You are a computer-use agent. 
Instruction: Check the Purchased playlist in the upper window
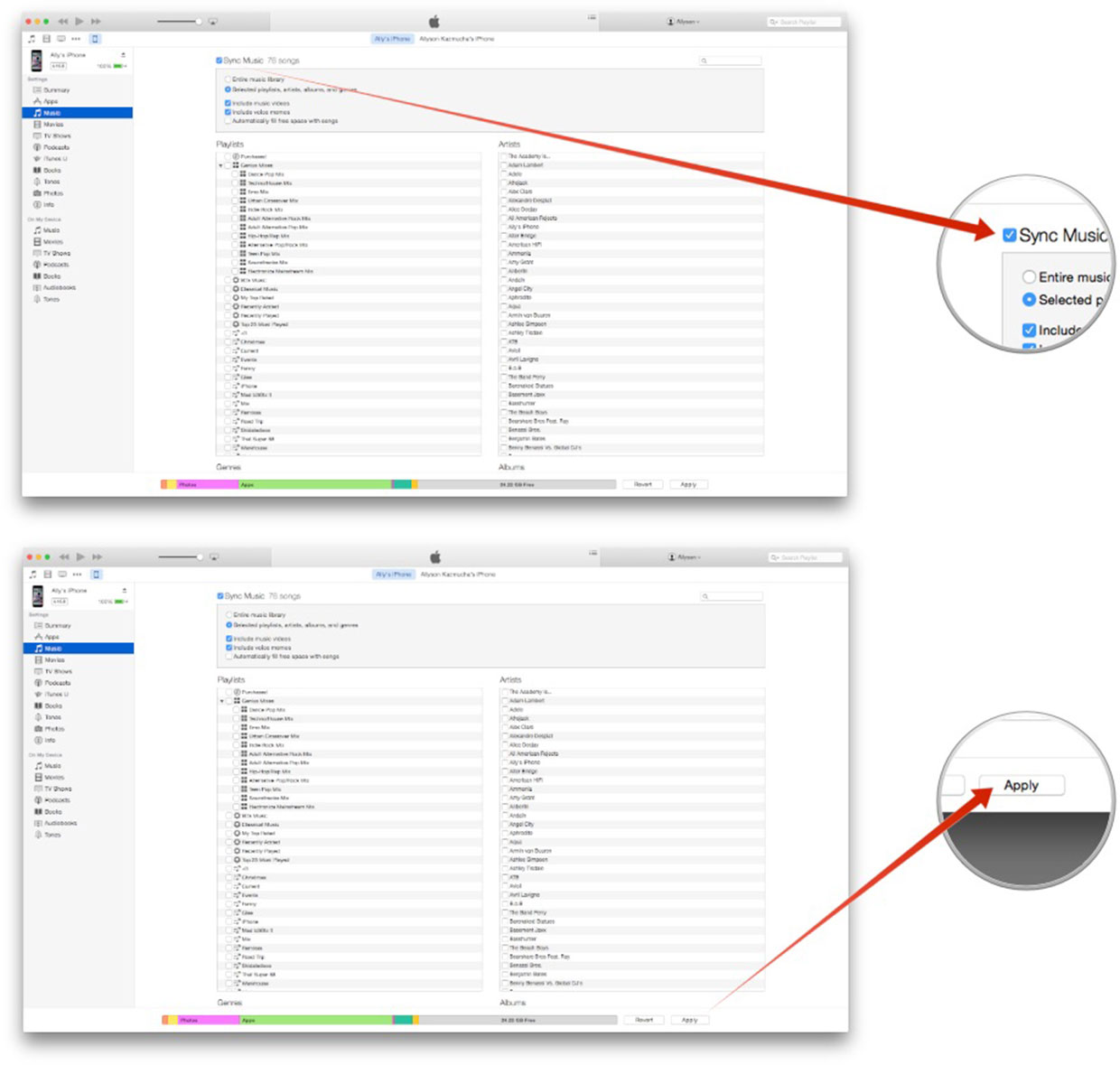click(x=229, y=156)
